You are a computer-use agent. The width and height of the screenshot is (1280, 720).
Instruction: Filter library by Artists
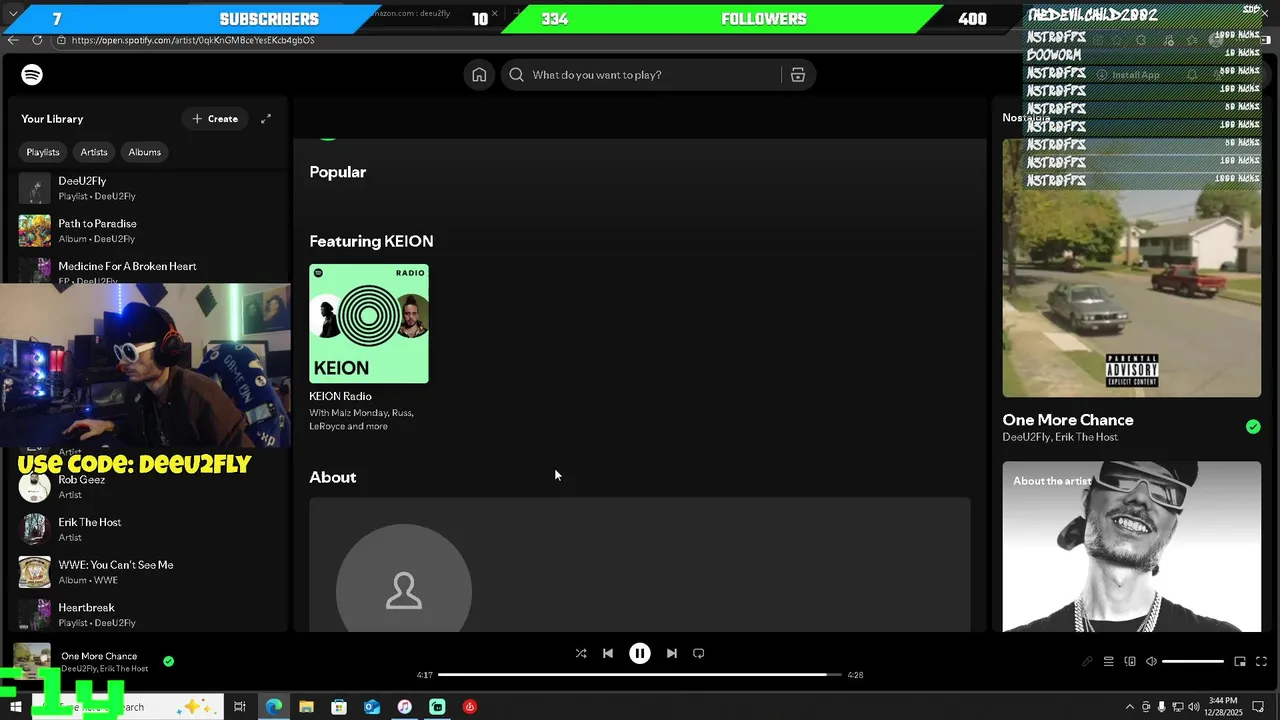(x=94, y=152)
